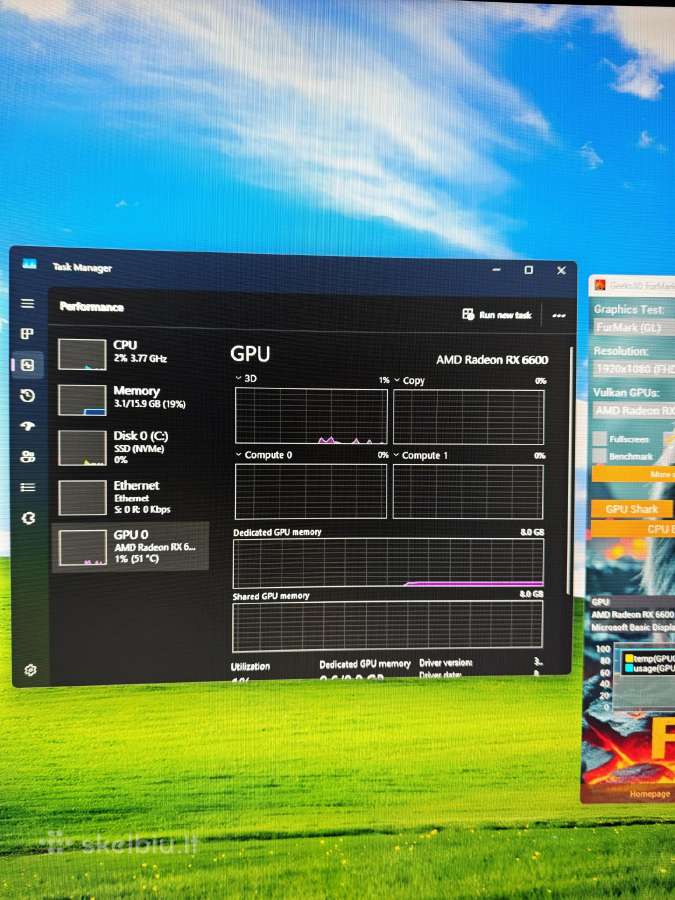
Task: Open the Task Manager hamburger navigation menu
Action: (27, 304)
